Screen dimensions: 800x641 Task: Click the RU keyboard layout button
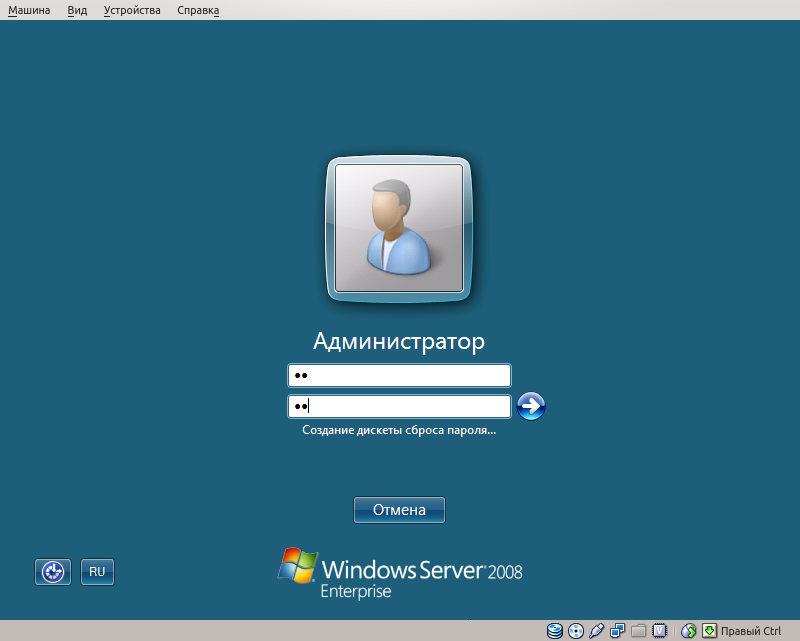click(97, 572)
